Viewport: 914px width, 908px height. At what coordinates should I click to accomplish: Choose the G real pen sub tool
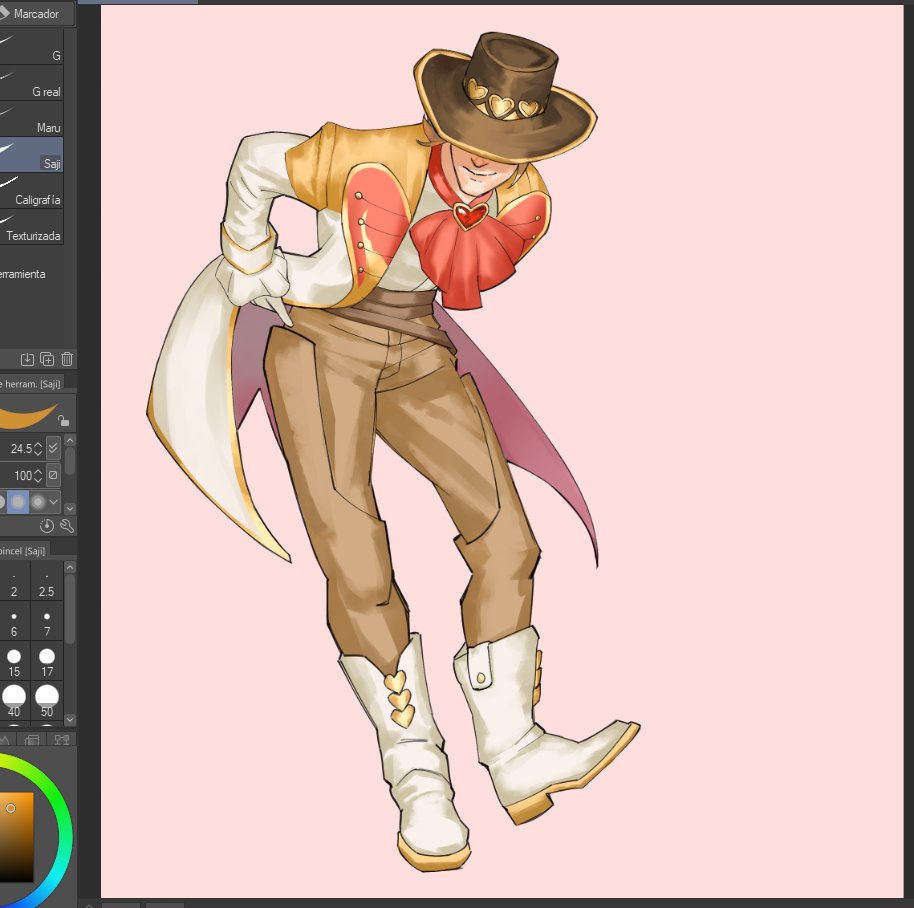pos(31,83)
